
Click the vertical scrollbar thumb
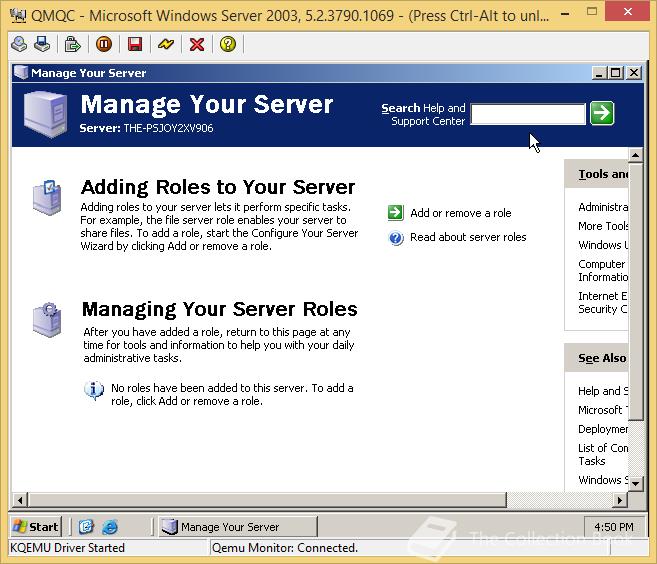636,292
